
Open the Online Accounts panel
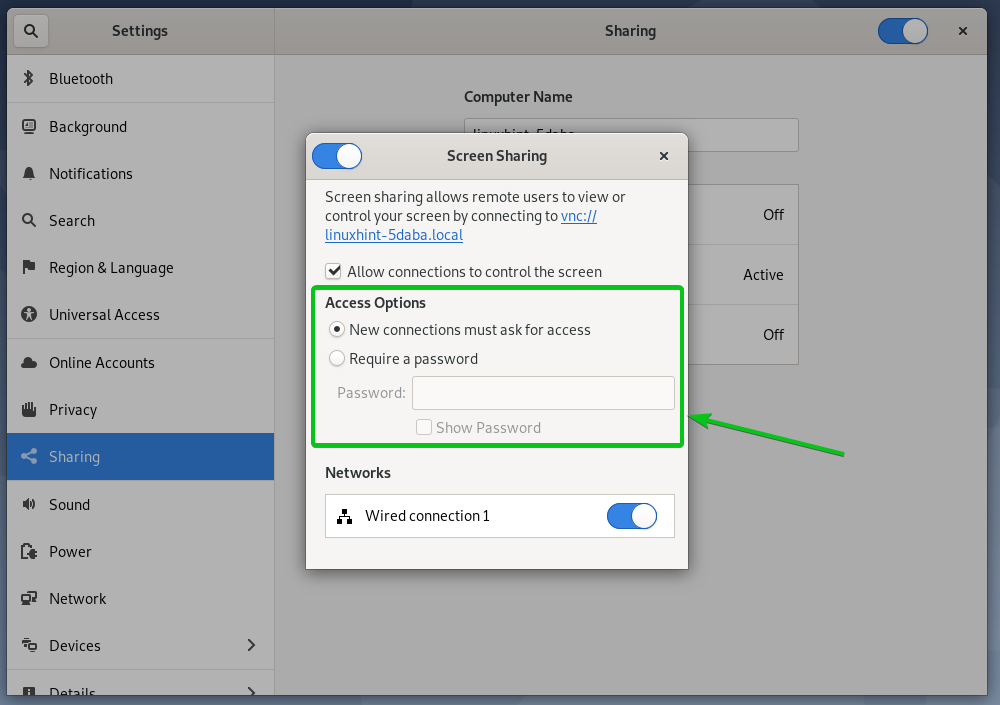(140, 362)
